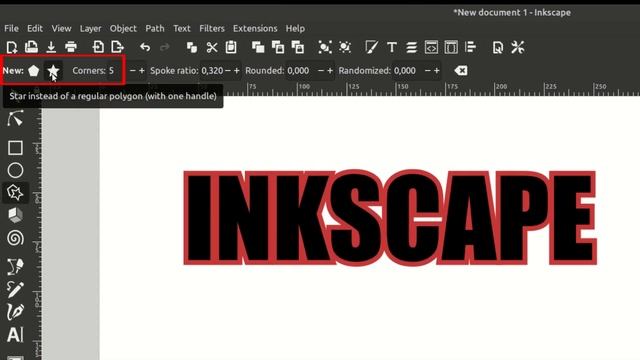640x360 pixels.
Task: Open the Help menu
Action: [295, 29]
